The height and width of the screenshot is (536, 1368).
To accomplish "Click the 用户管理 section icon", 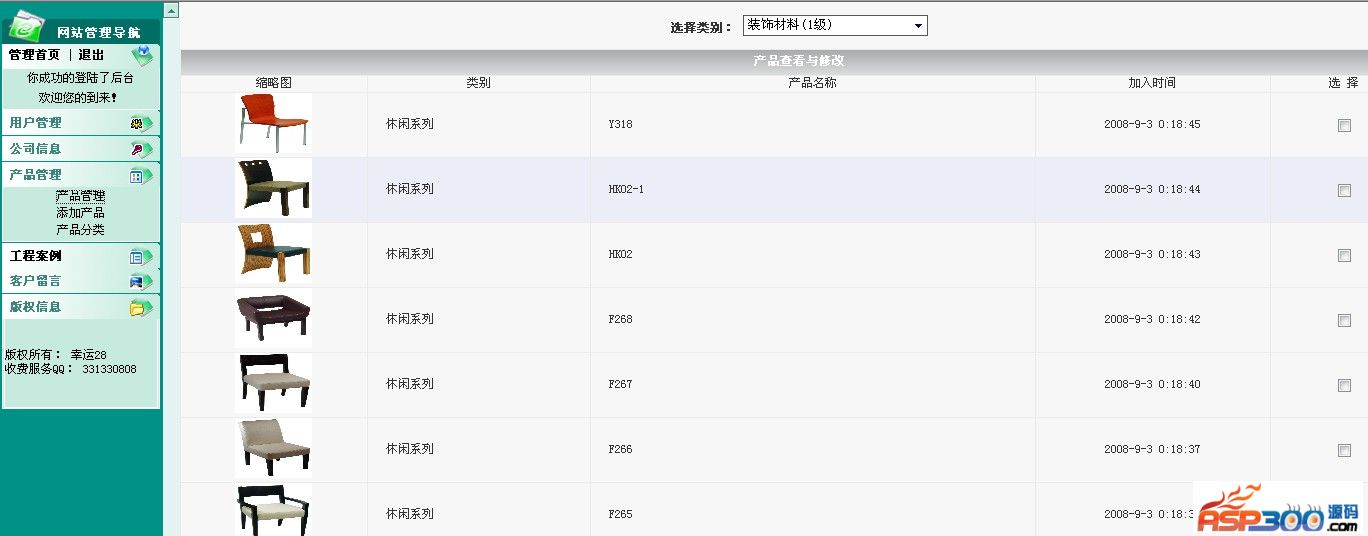I will 141,123.
